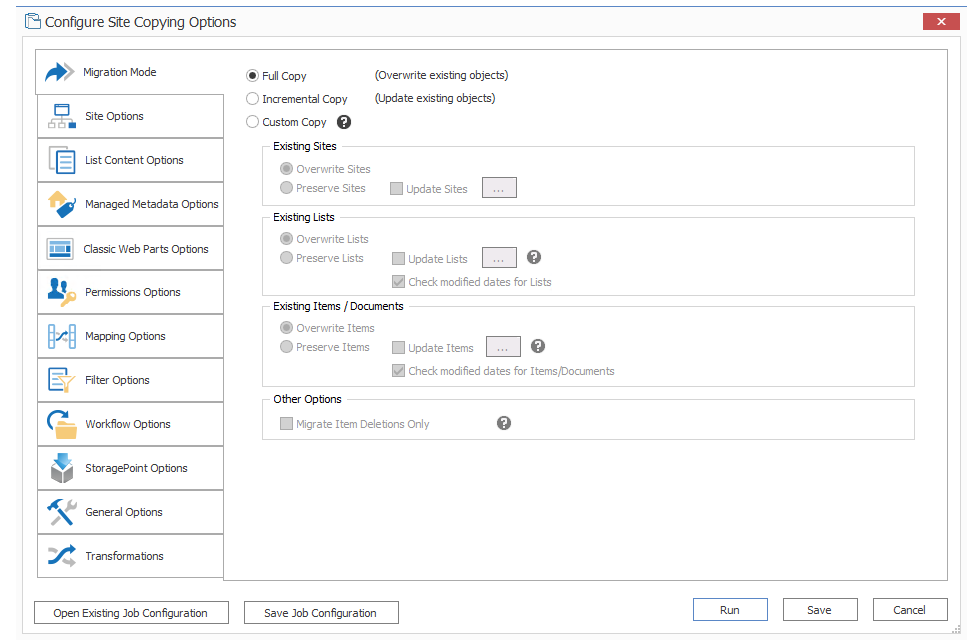Choose the Custom Copy radio option
The width and height of the screenshot is (968, 641).
[252, 122]
